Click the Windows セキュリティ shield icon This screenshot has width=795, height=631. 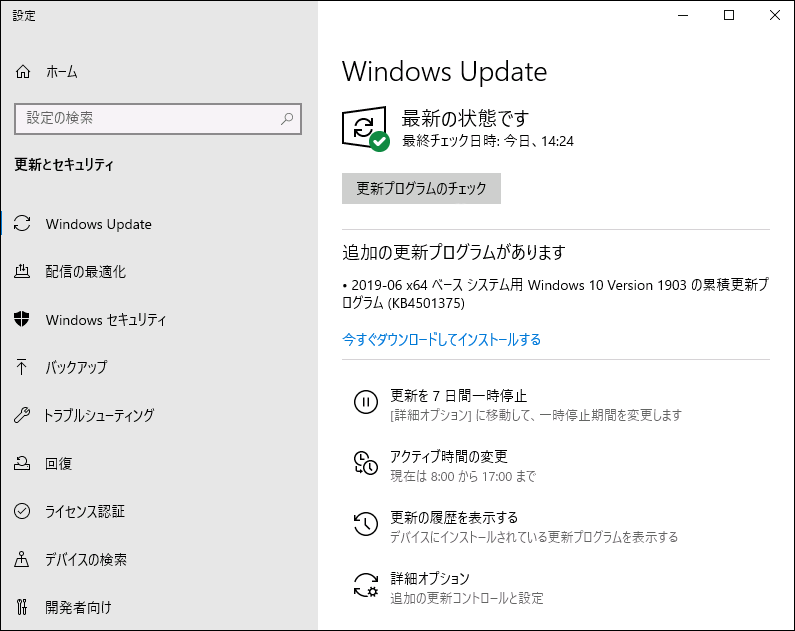22,319
